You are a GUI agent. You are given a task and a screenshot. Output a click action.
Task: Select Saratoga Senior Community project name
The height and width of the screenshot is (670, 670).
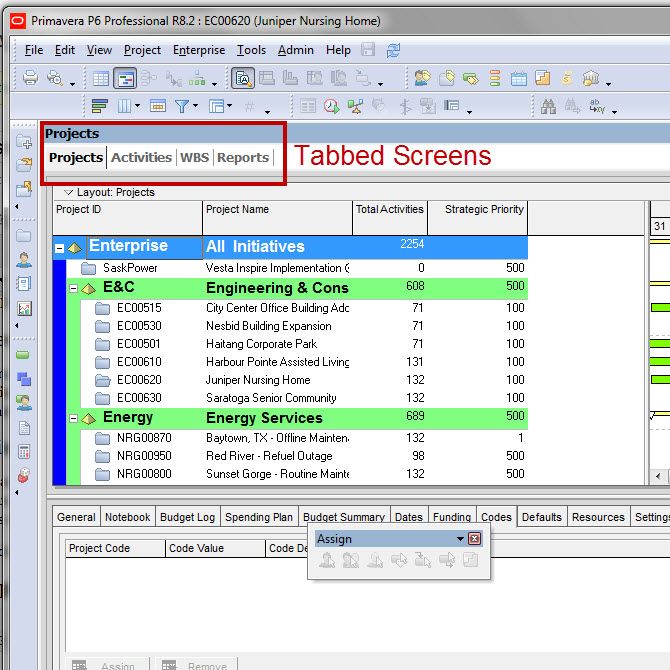(x=271, y=398)
